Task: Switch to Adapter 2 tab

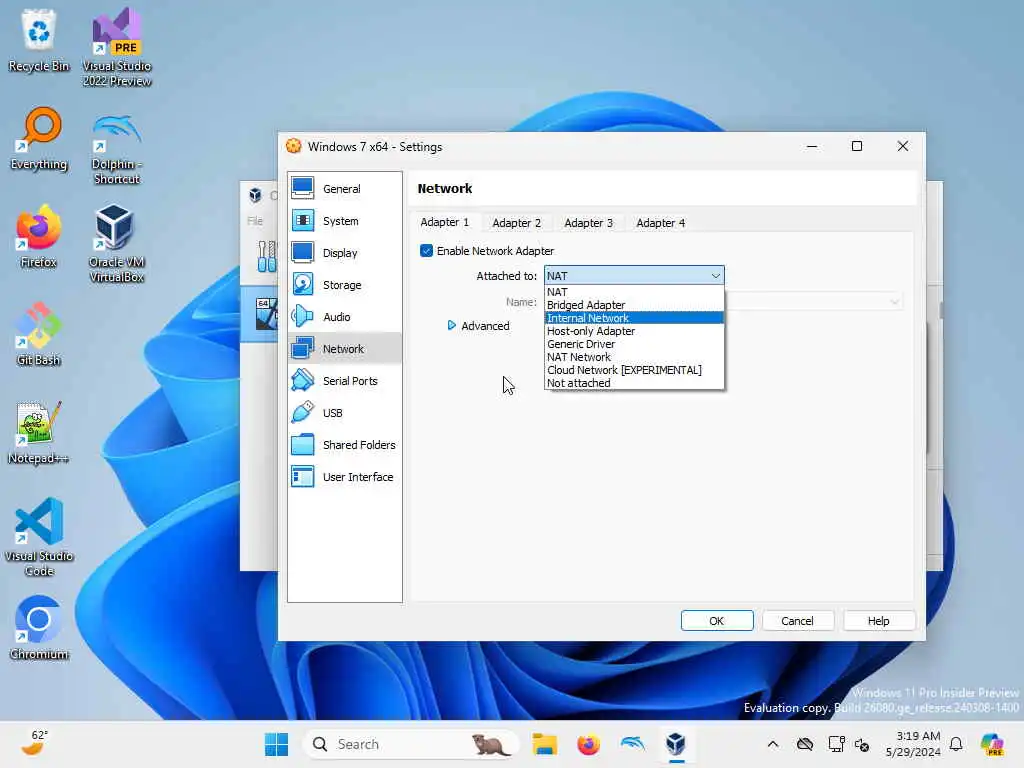Action: coord(517,223)
